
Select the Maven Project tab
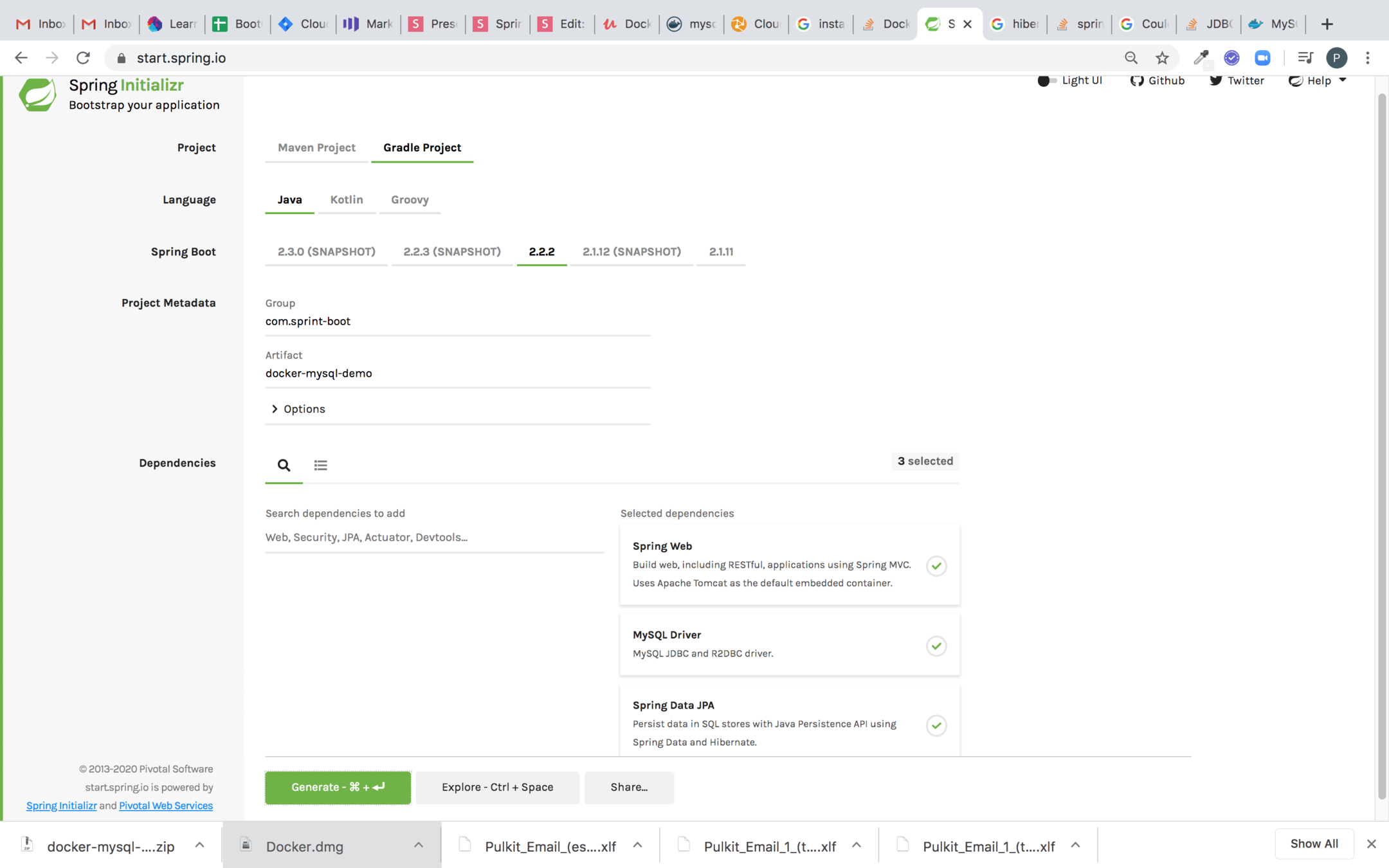point(316,147)
